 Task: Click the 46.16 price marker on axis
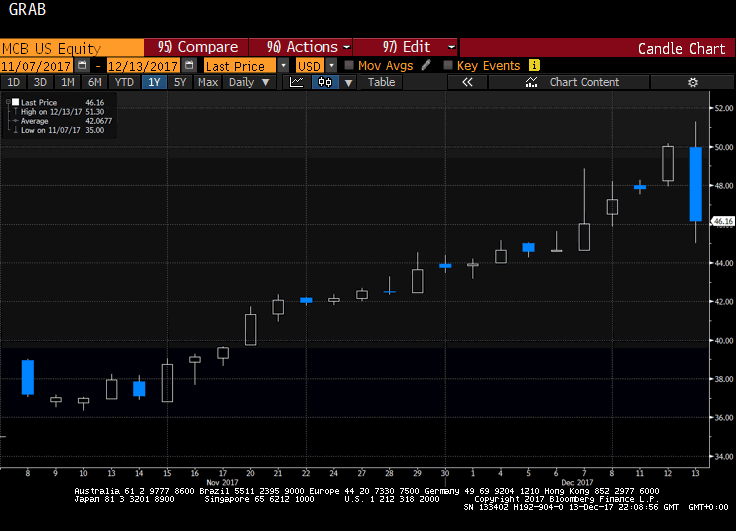coord(722,220)
